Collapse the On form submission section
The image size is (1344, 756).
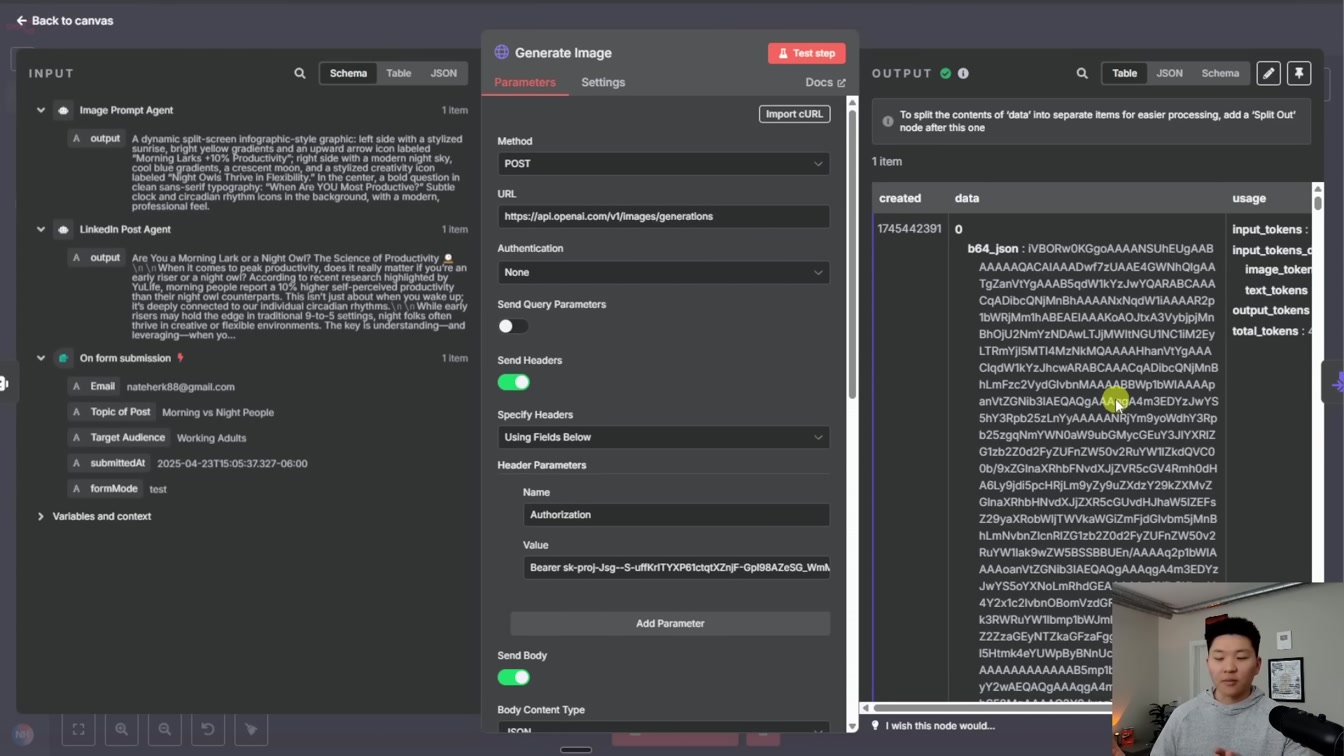coord(41,358)
